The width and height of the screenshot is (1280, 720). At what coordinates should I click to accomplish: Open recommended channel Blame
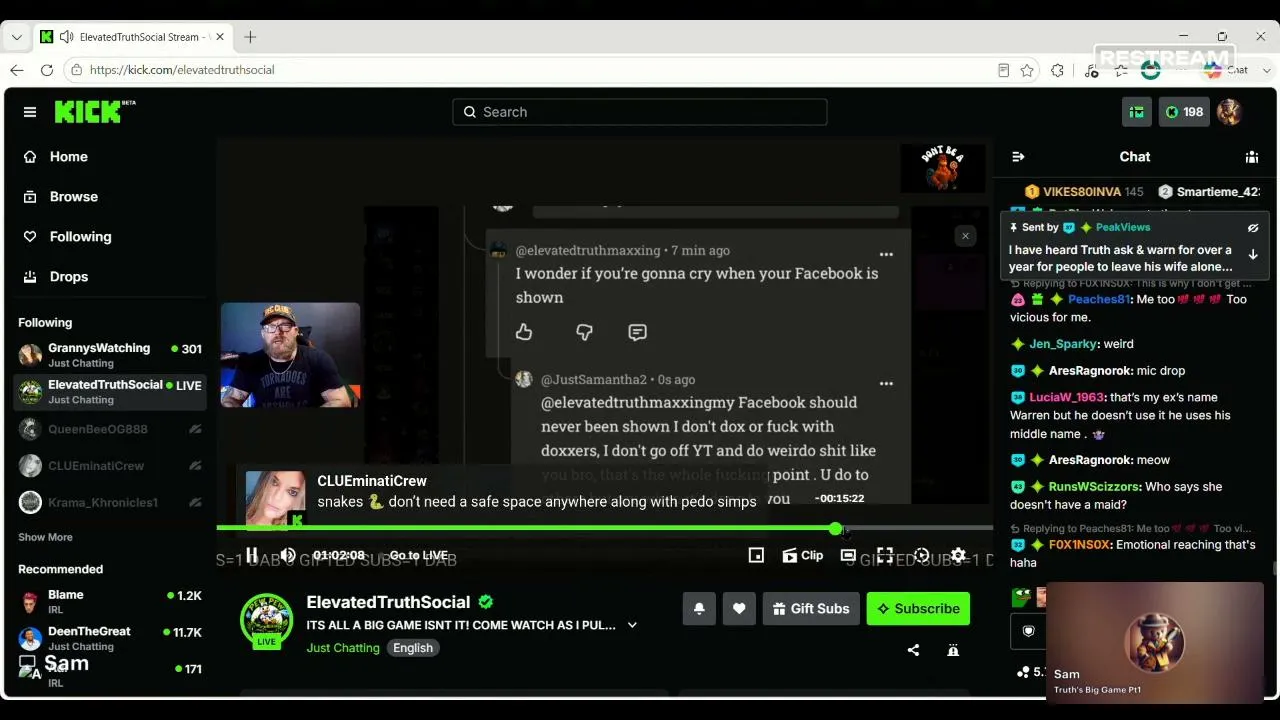point(110,602)
